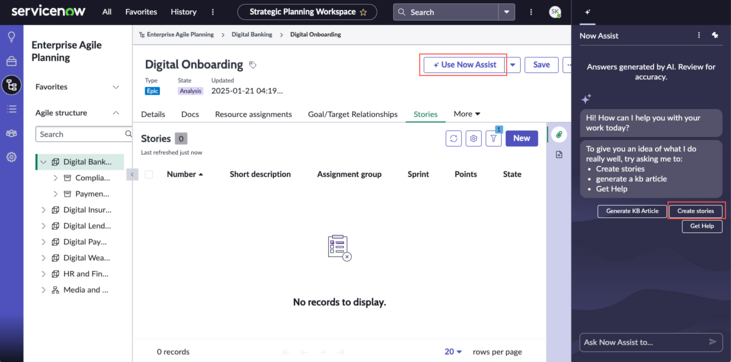The height and width of the screenshot is (362, 731).
Task: Collapse the Favorites section
Action: 116,87
